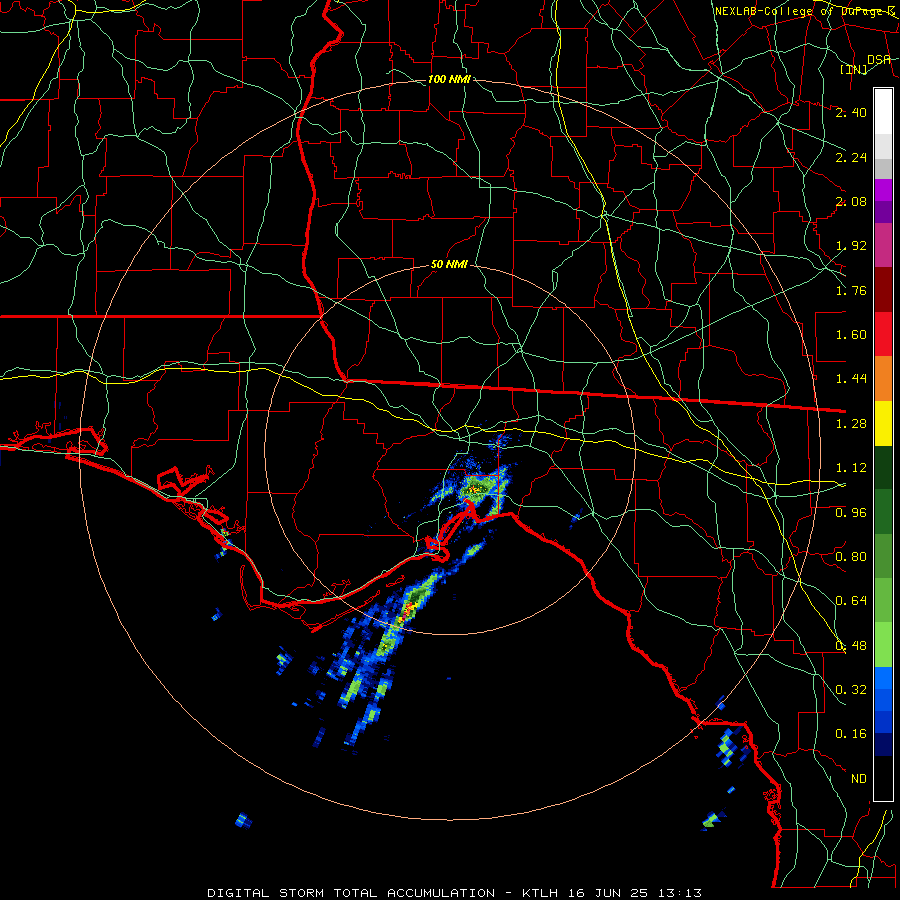Image resolution: width=900 pixels, height=900 pixels.
Task: Select the 2.08 legend value
Action: point(851,201)
